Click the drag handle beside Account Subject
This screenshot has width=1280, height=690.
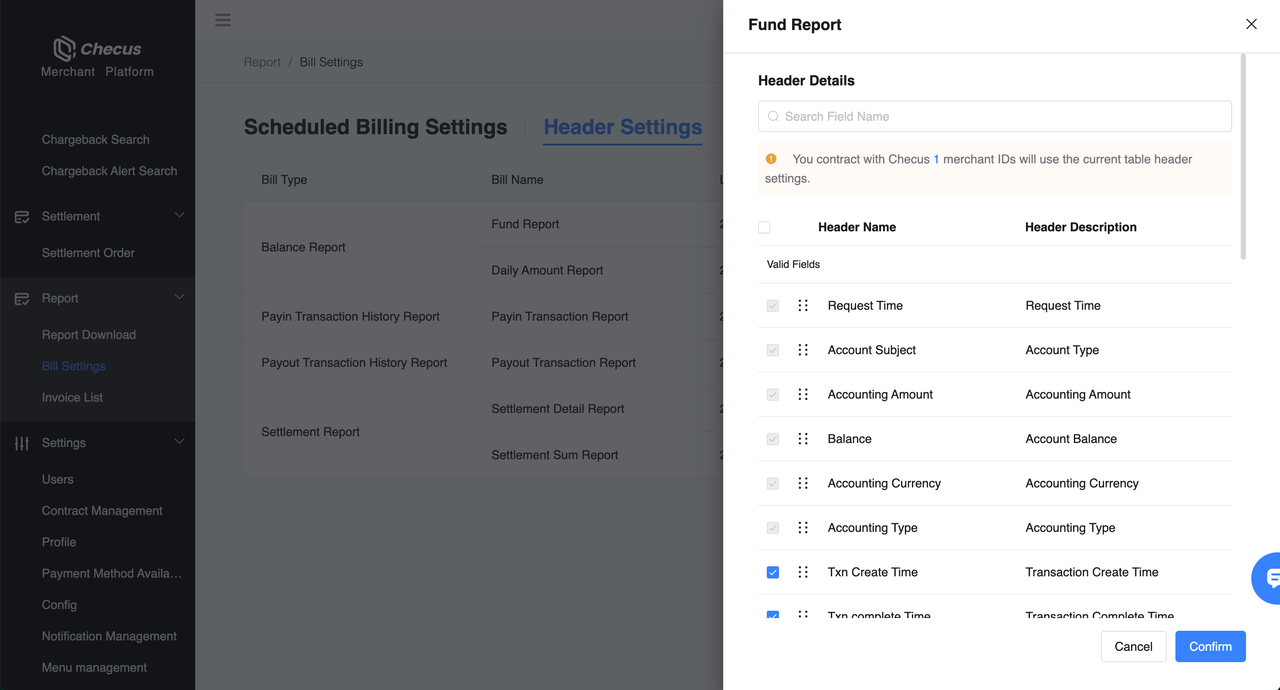click(x=803, y=350)
